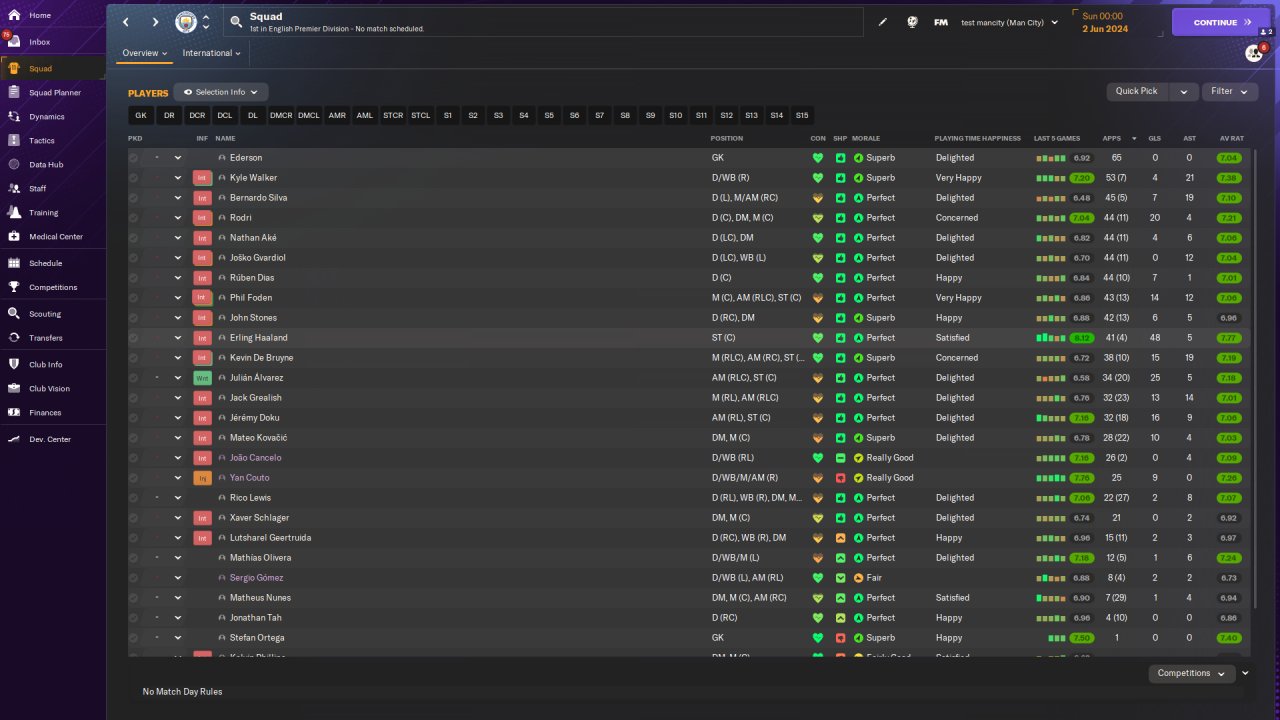Open the Inbox from the sidebar
1280x720 pixels.
point(40,42)
